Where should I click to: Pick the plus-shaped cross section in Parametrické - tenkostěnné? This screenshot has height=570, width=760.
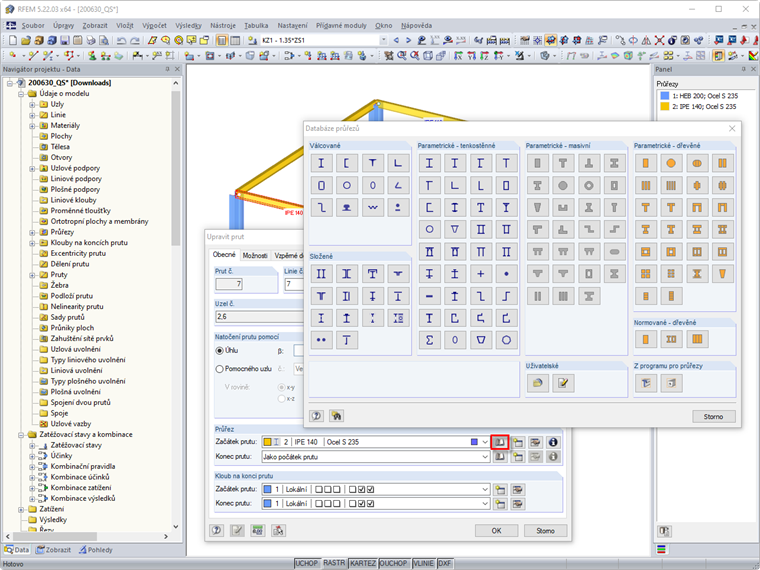(x=480, y=274)
